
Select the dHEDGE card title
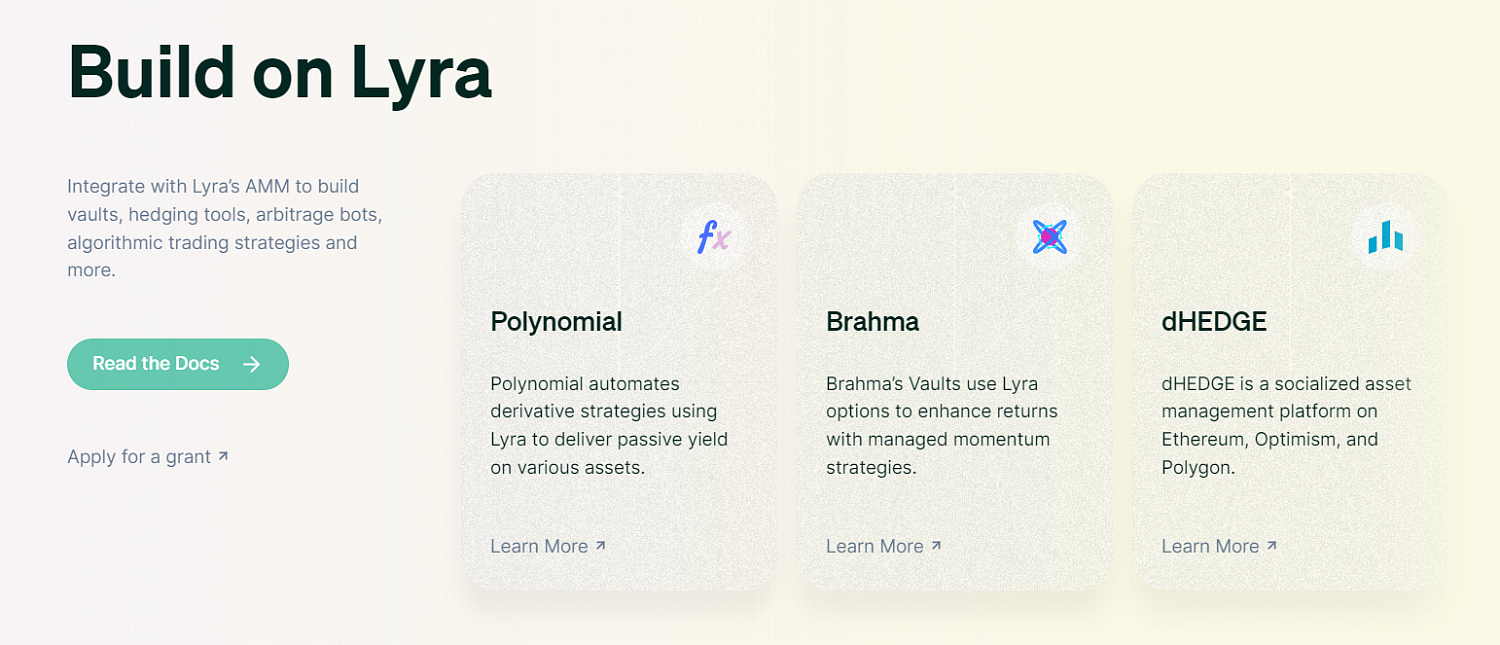click(1214, 322)
